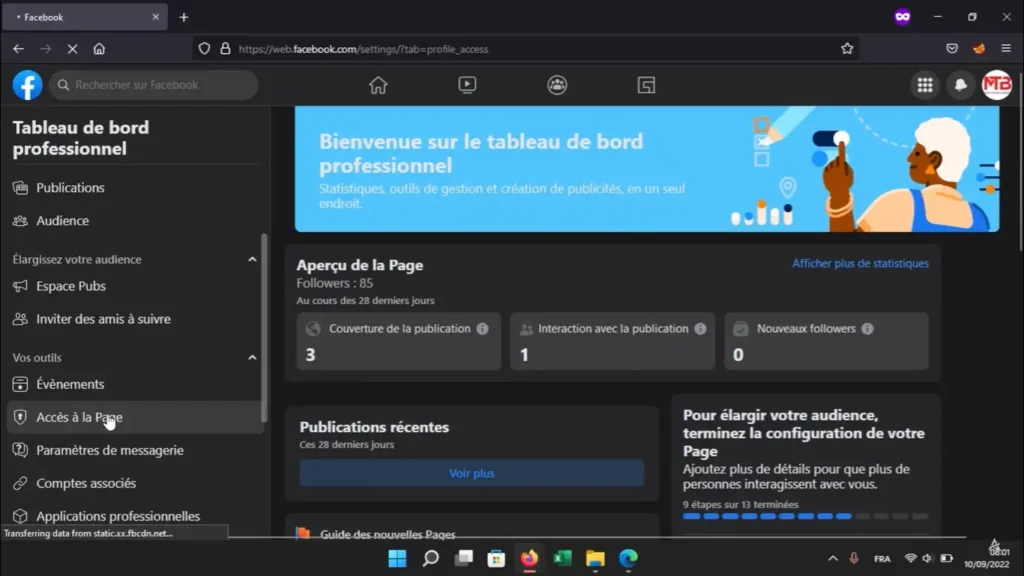This screenshot has height=576, width=1024.
Task: Show hidden system tray icons chevron
Action: point(833,558)
